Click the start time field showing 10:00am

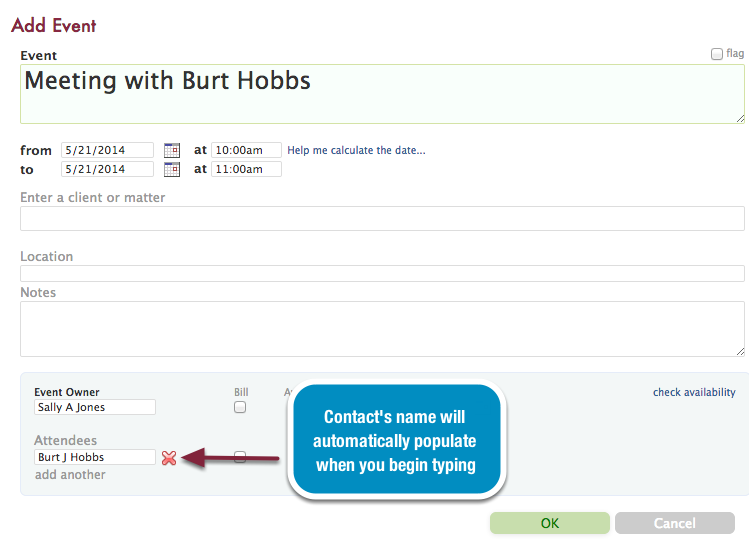pos(246,150)
